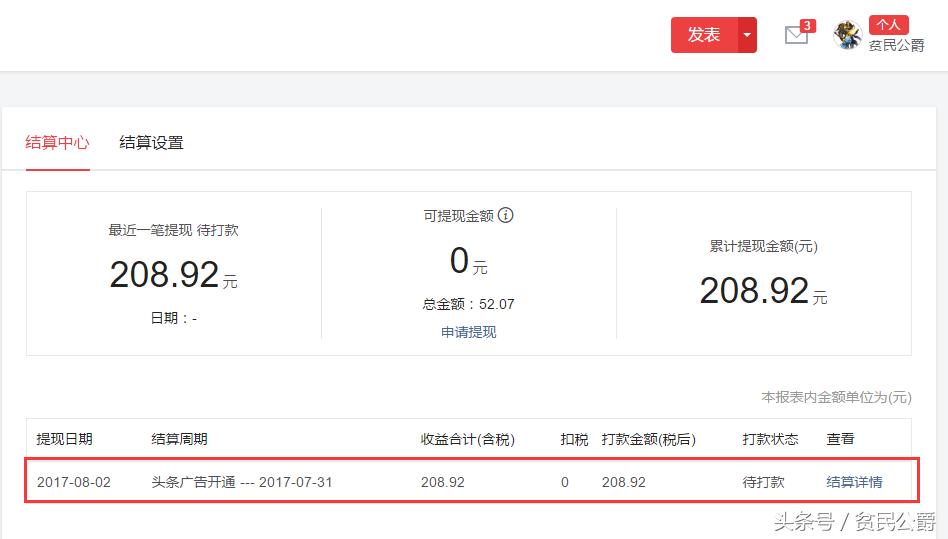948x539 pixels.
Task: Select the 打款状态 column header
Action: pyautogui.click(x=770, y=439)
